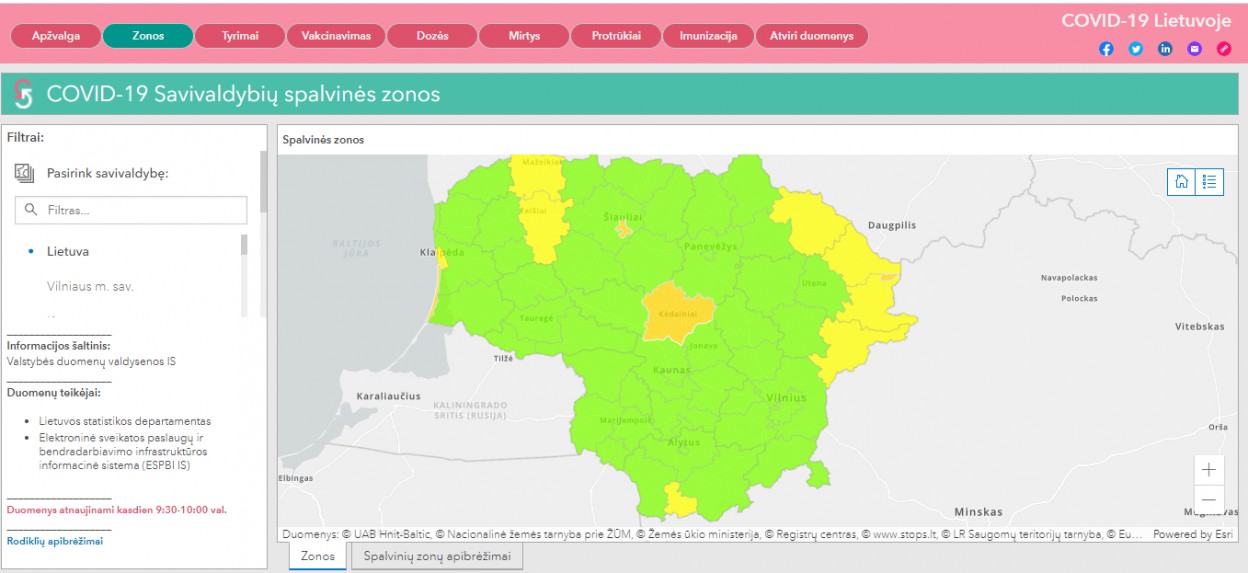Screen dimensions: 1248x573
Task: Click the Filtras search field
Action: click(140, 210)
